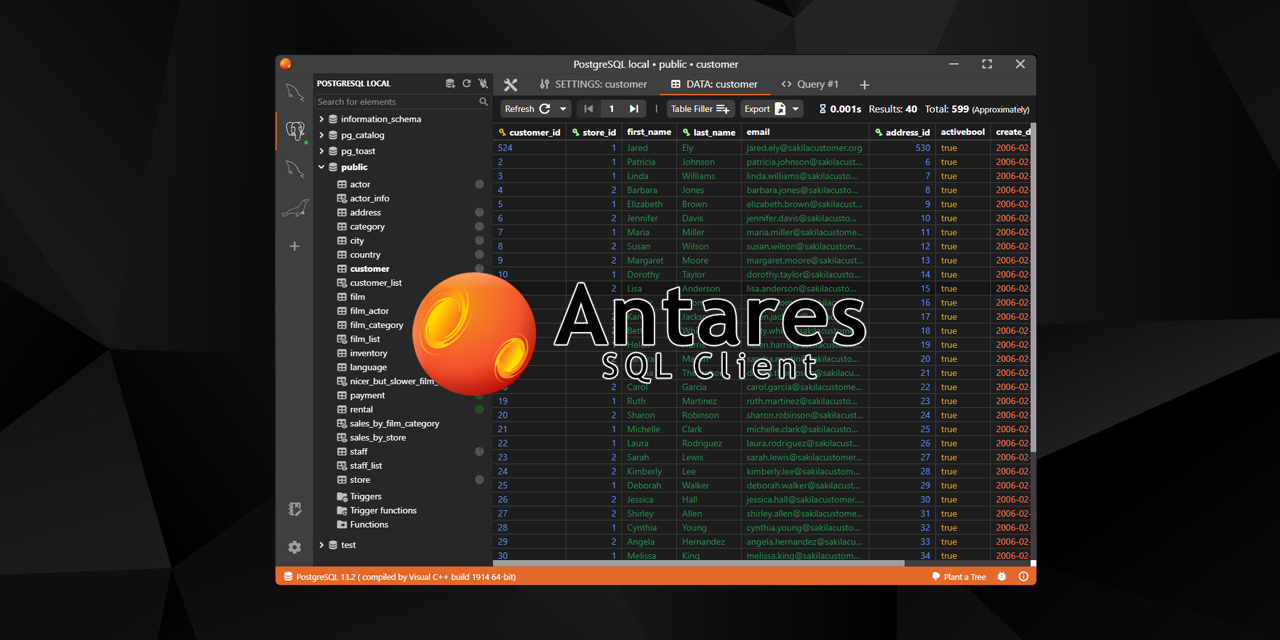The image size is (1280, 640).
Task: Open the scratchpad notes icon in sidebar
Action: point(294,509)
